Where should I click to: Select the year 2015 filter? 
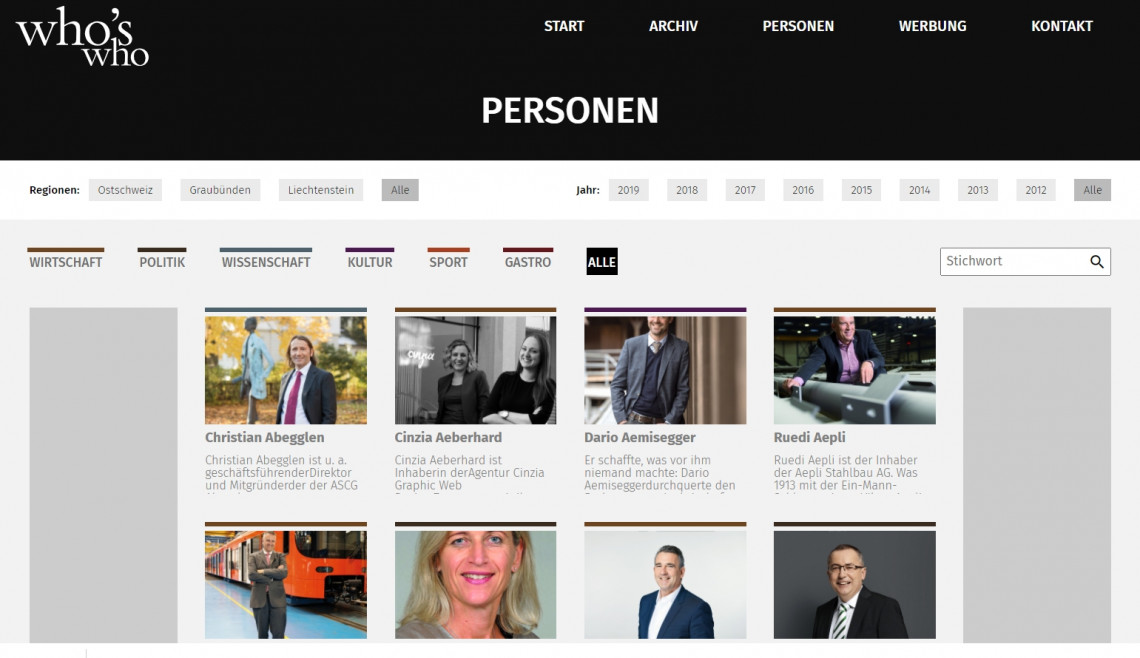[x=861, y=190]
